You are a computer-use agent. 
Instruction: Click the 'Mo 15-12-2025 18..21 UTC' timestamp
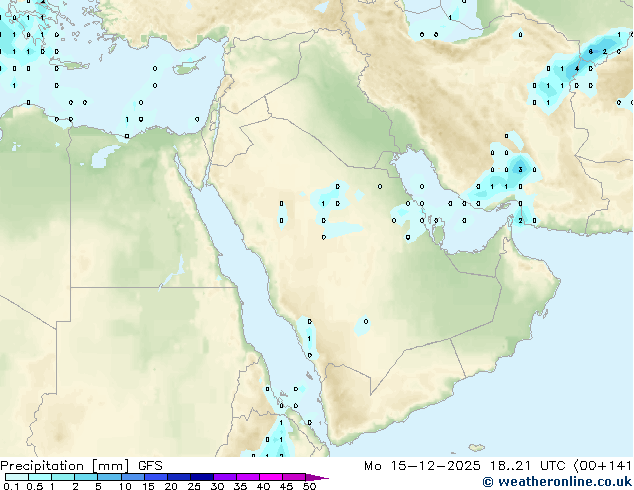(x=464, y=466)
